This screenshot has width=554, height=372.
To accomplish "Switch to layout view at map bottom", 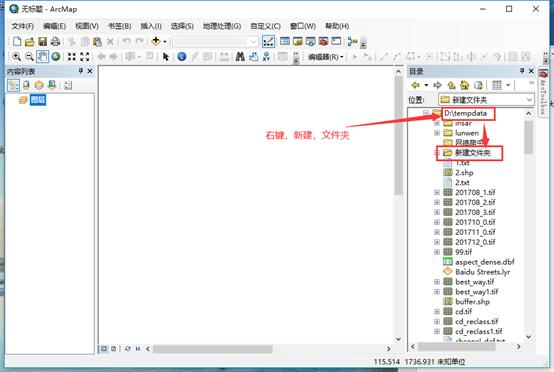I will pyautogui.click(x=113, y=349).
